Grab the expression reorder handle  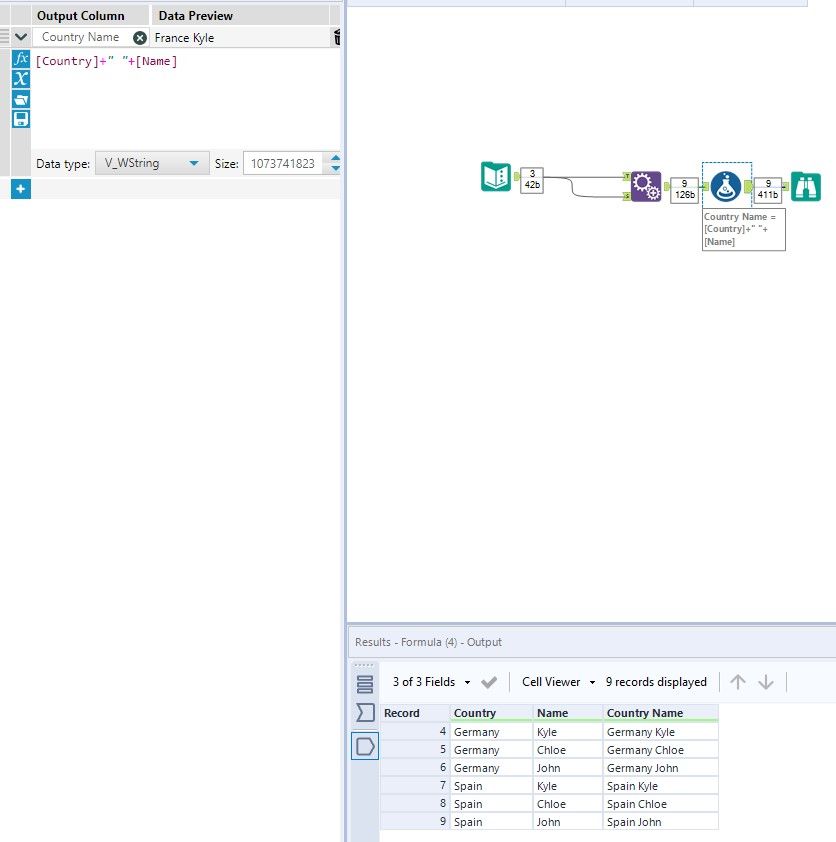(x=4, y=37)
